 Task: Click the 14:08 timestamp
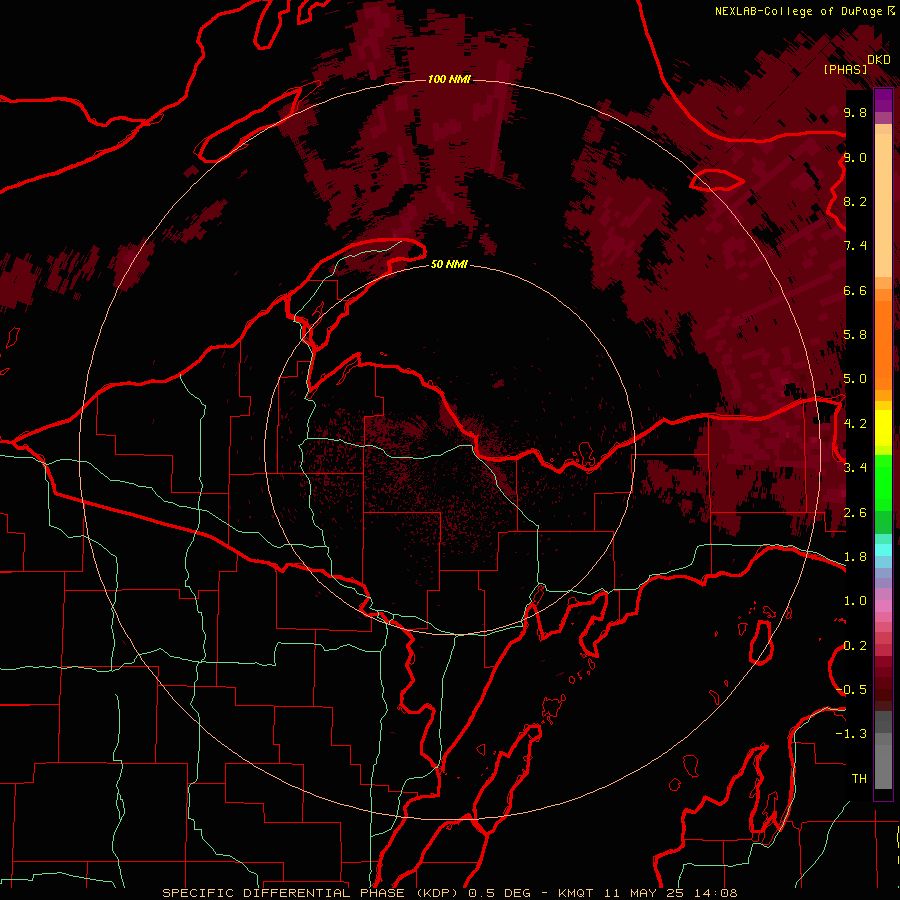[x=714, y=893]
